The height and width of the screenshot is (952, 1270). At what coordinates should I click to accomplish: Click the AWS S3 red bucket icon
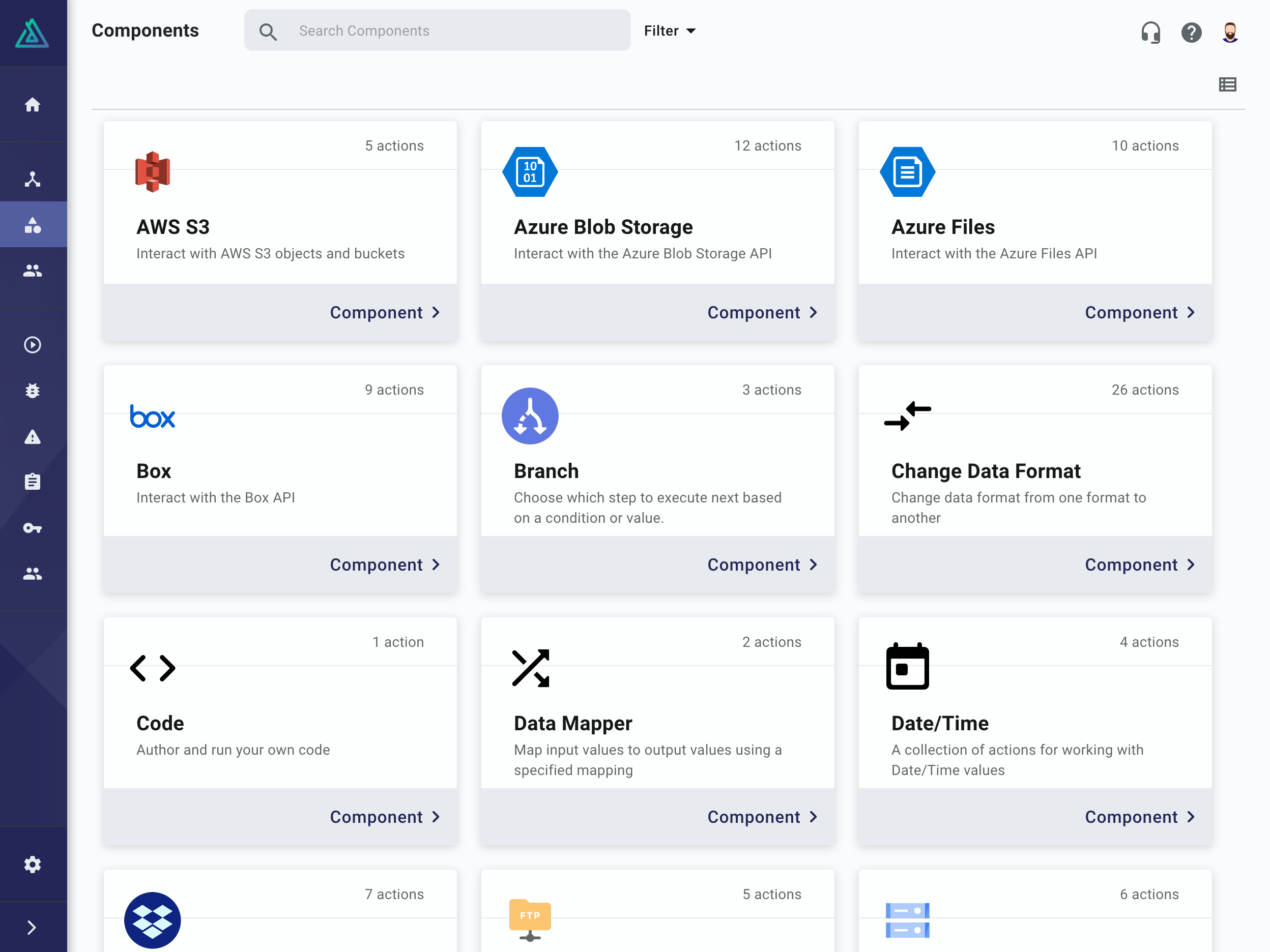pos(152,171)
